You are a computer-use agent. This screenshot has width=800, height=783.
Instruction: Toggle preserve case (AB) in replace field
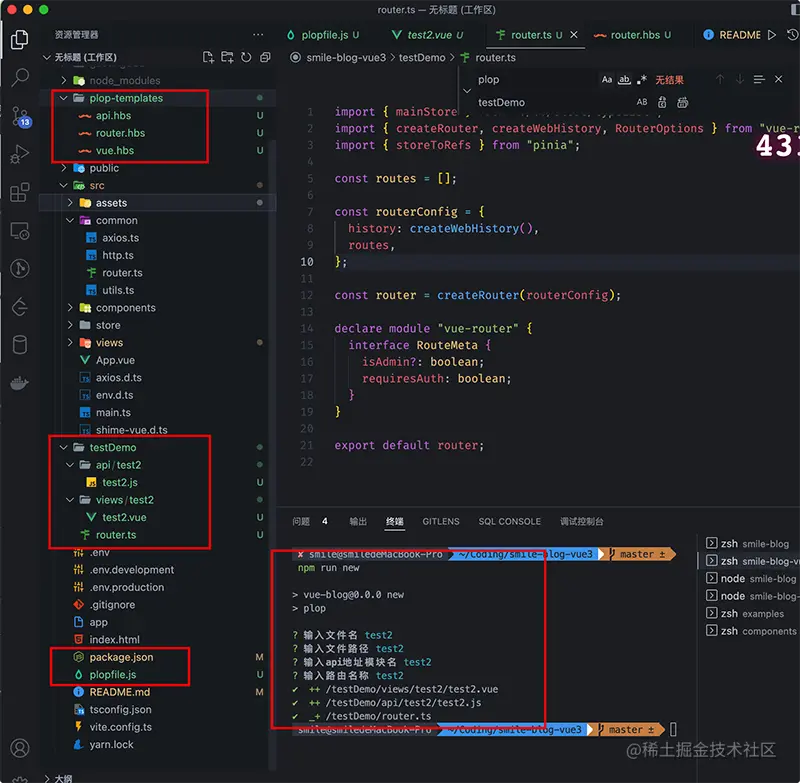tap(642, 101)
